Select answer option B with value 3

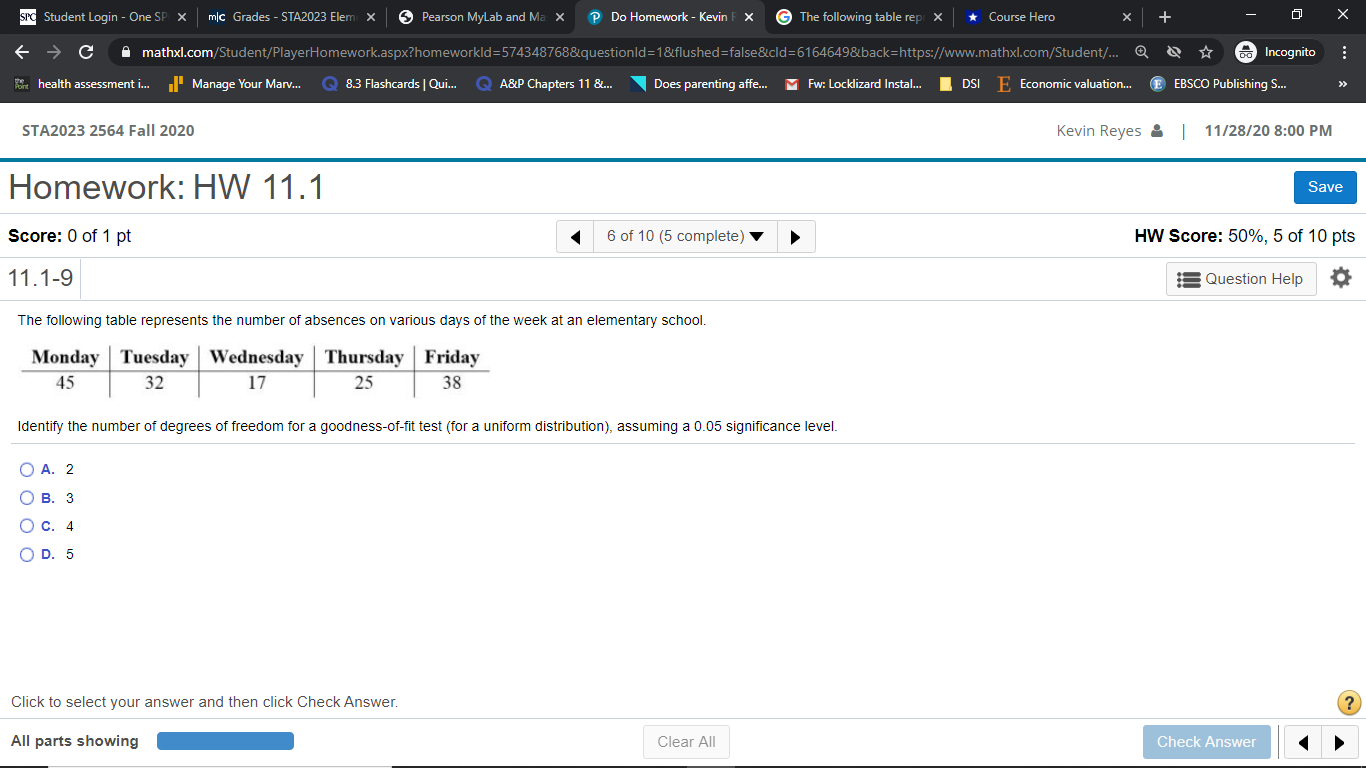pyautogui.click(x=27, y=498)
